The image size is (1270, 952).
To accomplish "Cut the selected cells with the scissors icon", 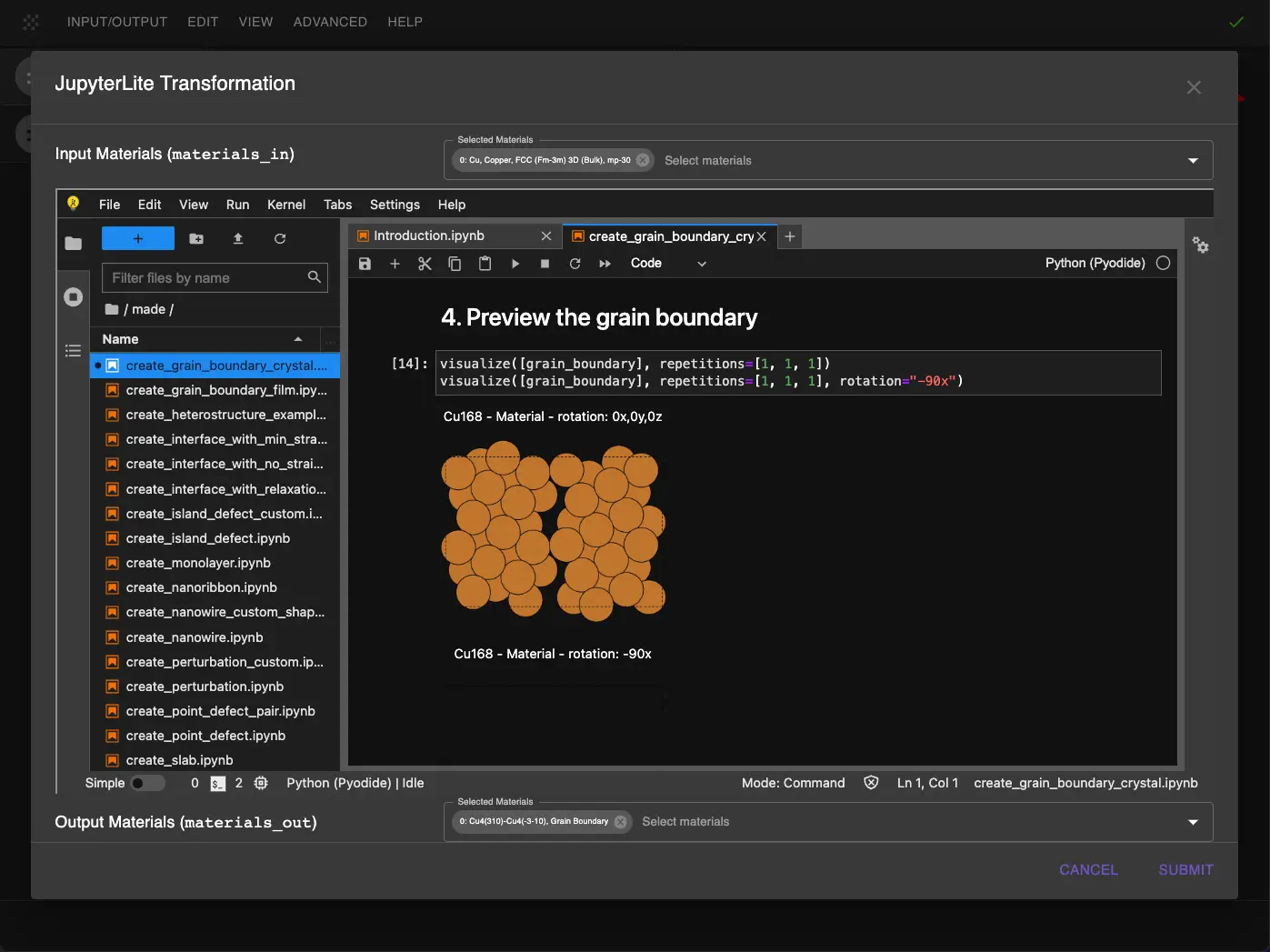I will click(425, 263).
